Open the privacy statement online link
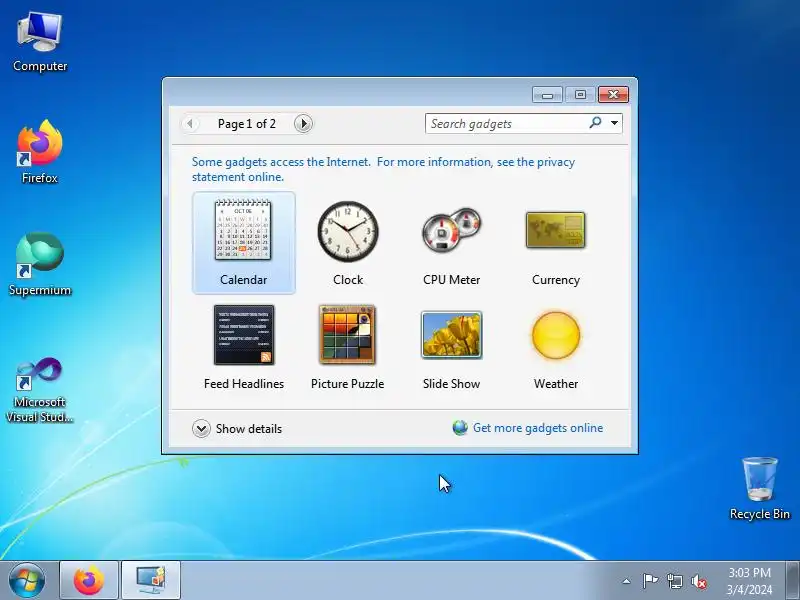The height and width of the screenshot is (600, 800). pos(383,169)
